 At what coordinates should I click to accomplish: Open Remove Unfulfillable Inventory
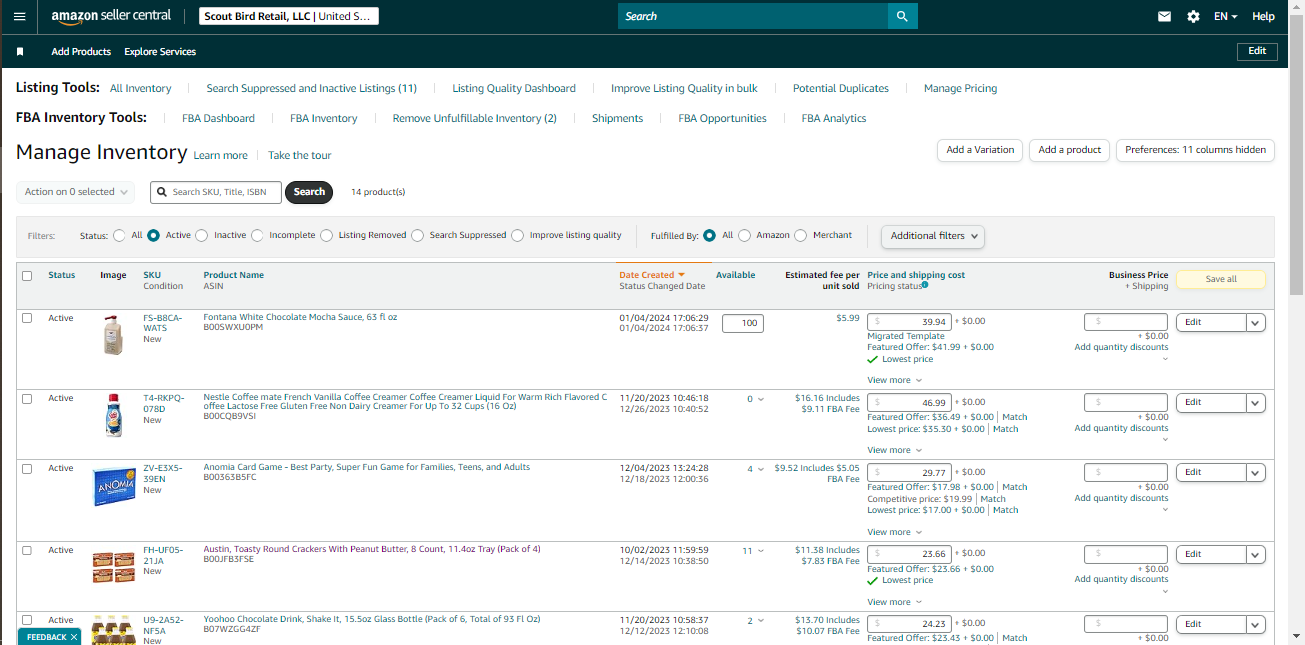474,118
